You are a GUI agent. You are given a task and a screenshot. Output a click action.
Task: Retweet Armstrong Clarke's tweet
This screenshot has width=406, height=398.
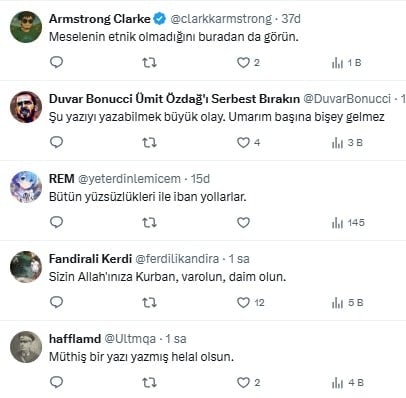click(x=149, y=63)
